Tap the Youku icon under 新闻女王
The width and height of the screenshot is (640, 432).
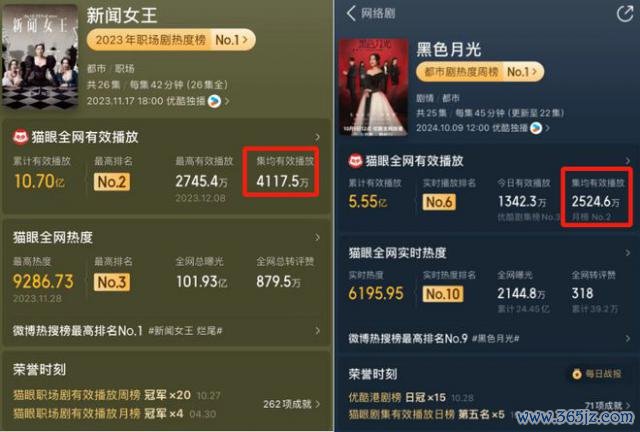(x=214, y=101)
